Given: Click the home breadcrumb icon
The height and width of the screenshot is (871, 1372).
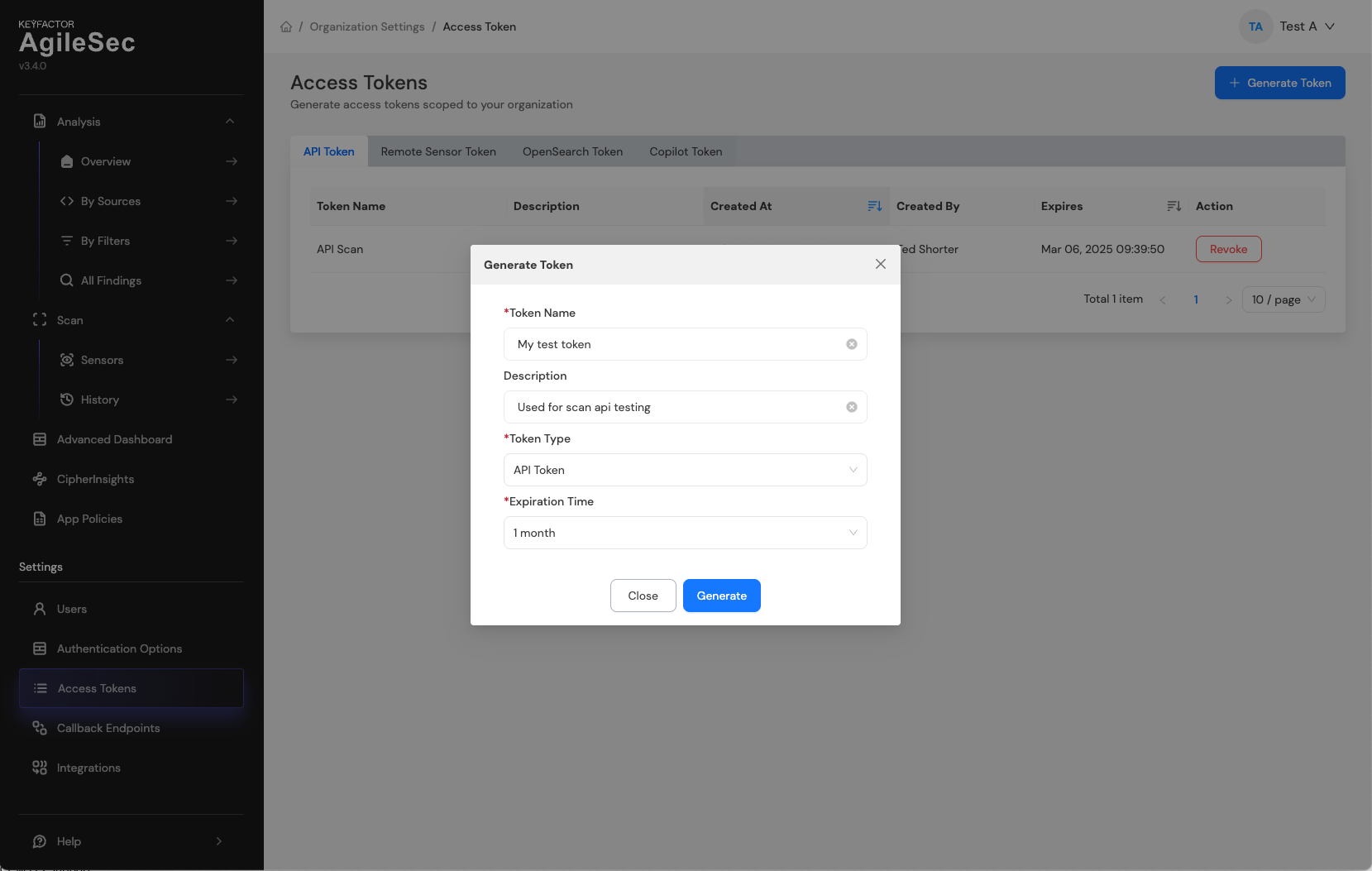Looking at the screenshot, I should click(286, 26).
